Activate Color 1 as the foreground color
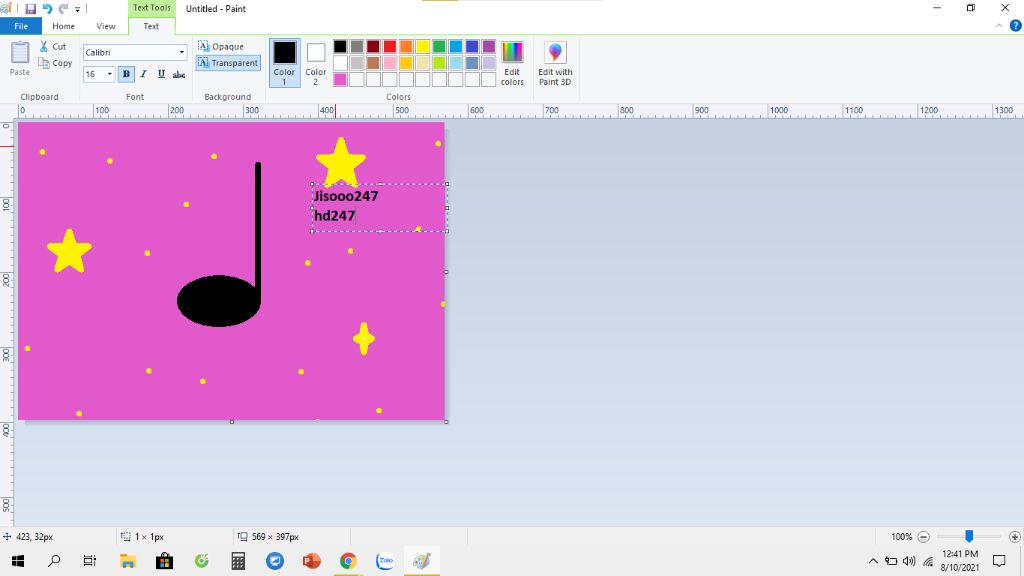 pos(285,63)
